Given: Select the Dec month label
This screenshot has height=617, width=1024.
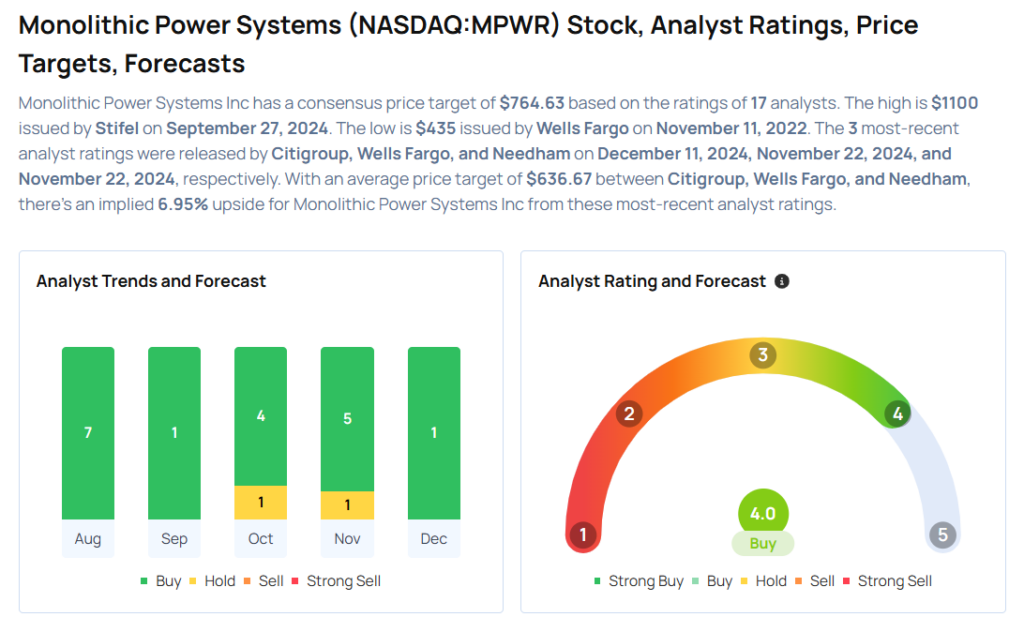Looking at the screenshot, I should pos(434,539).
